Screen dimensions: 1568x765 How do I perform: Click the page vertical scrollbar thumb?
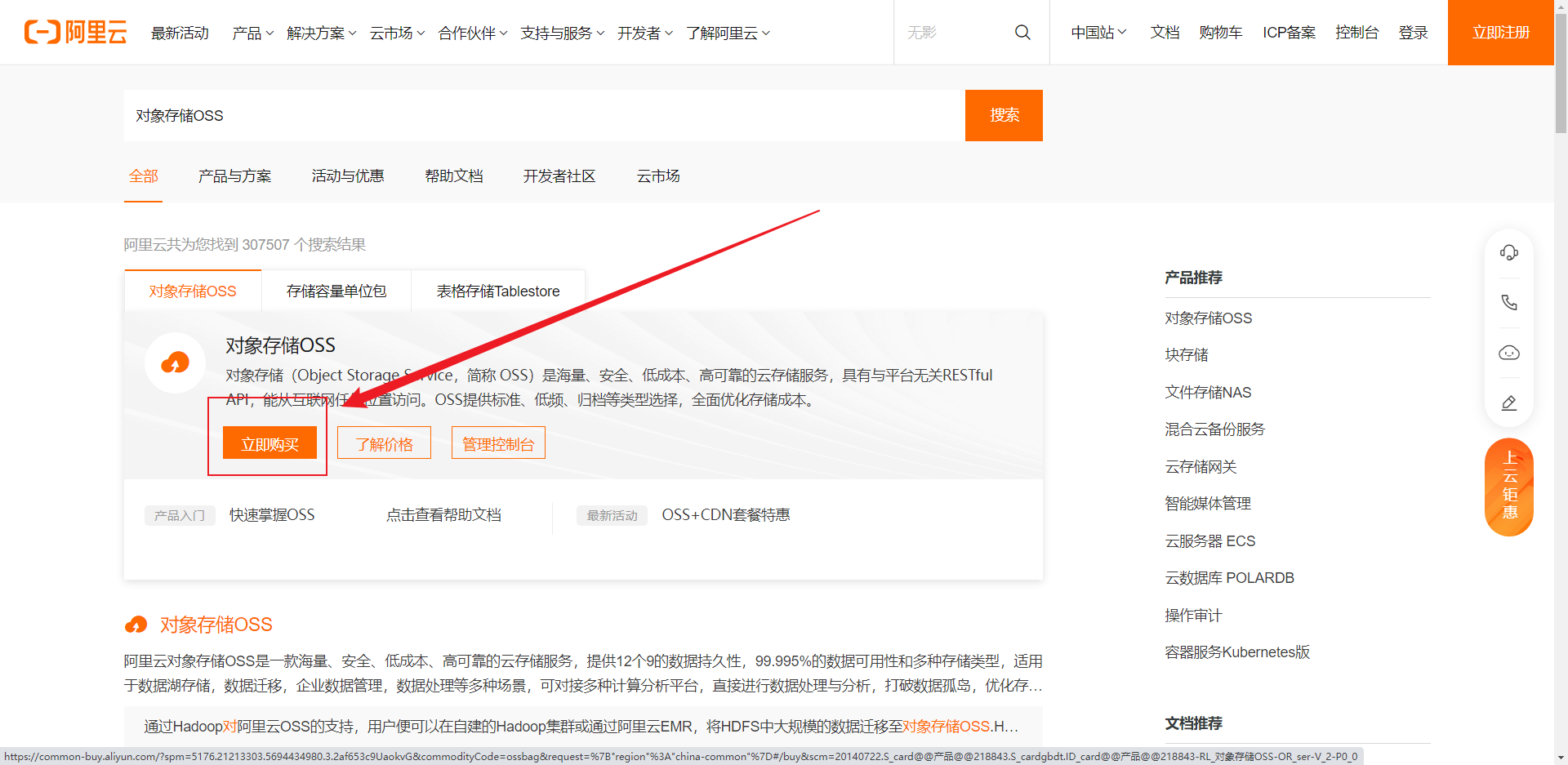click(1561, 73)
